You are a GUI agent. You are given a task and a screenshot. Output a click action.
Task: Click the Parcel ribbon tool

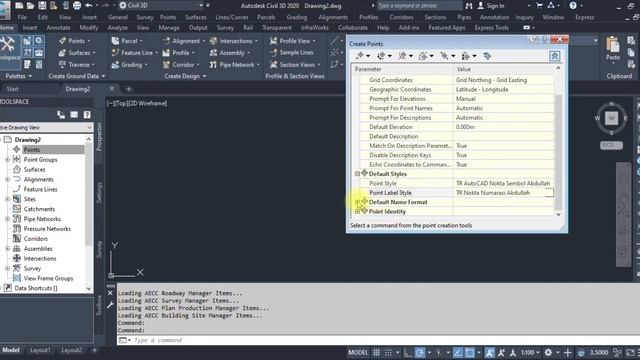pyautogui.click(x=127, y=41)
